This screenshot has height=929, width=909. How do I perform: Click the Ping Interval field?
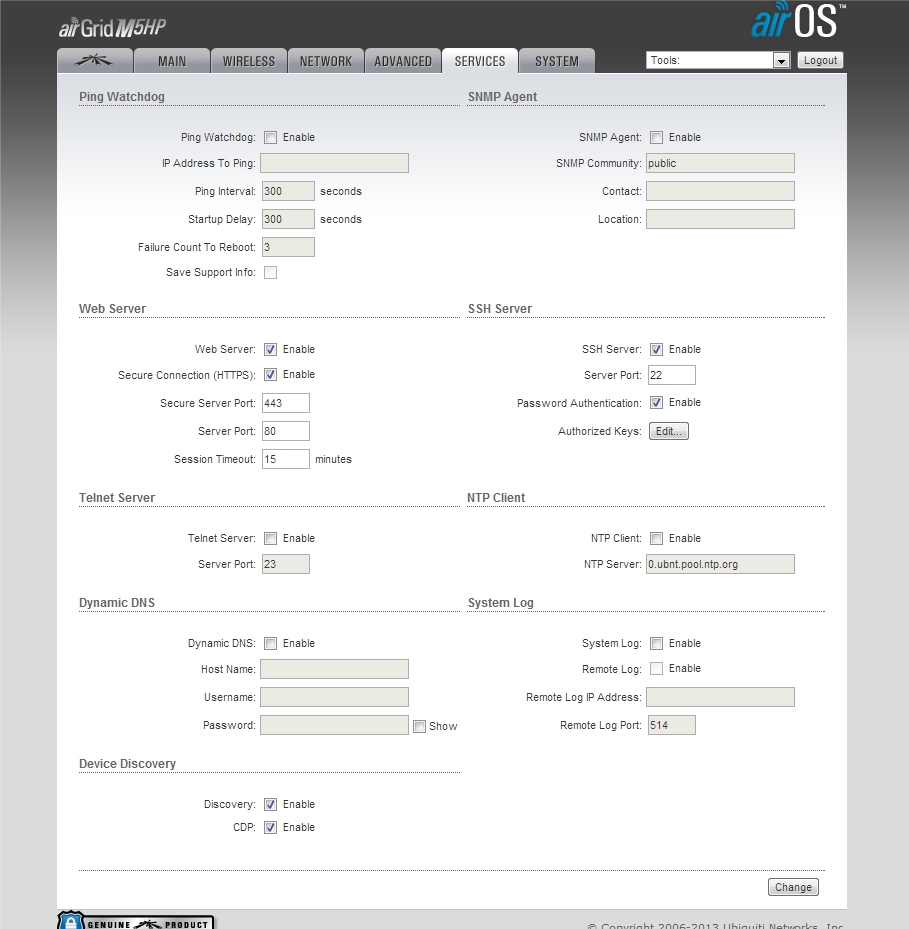click(288, 191)
